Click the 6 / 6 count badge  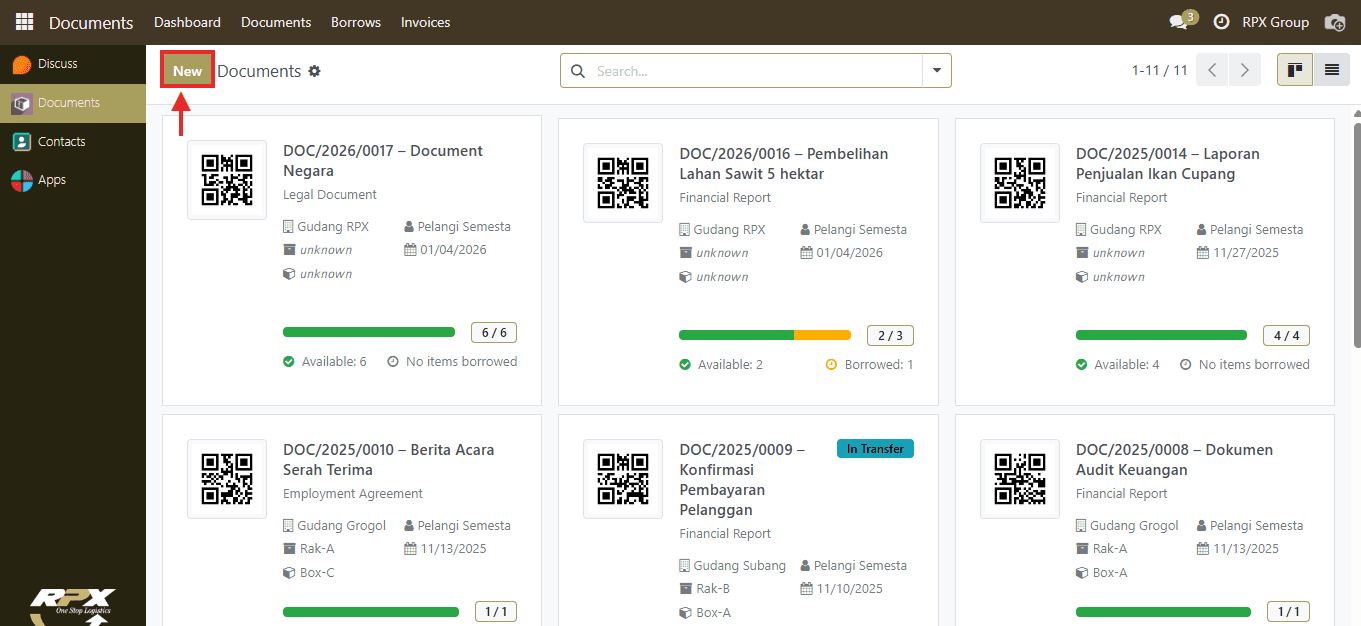point(494,333)
